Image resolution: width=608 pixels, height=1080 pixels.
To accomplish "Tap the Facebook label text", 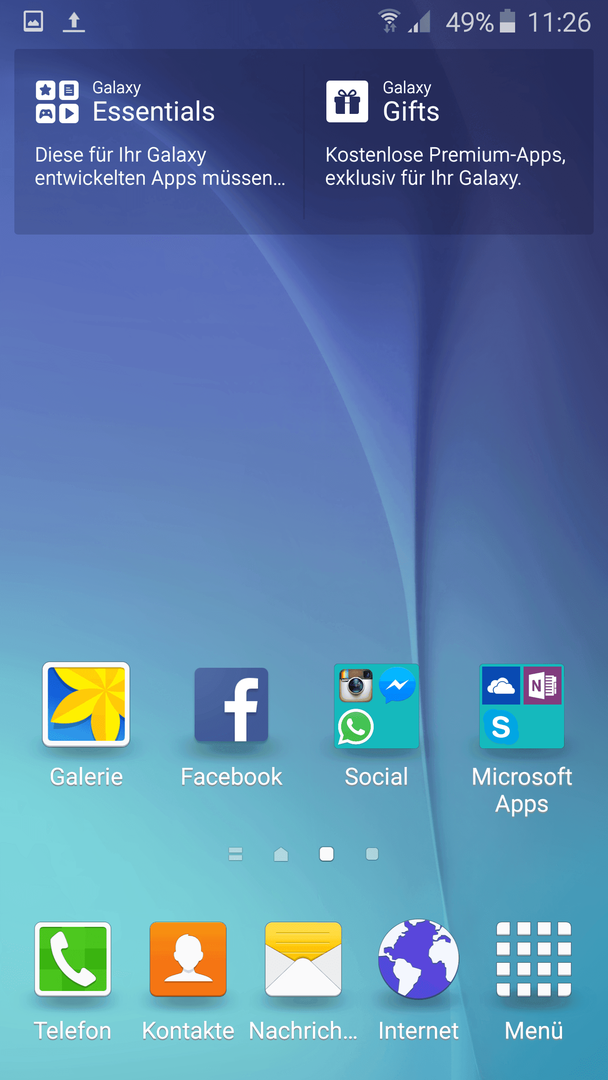I will [231, 777].
